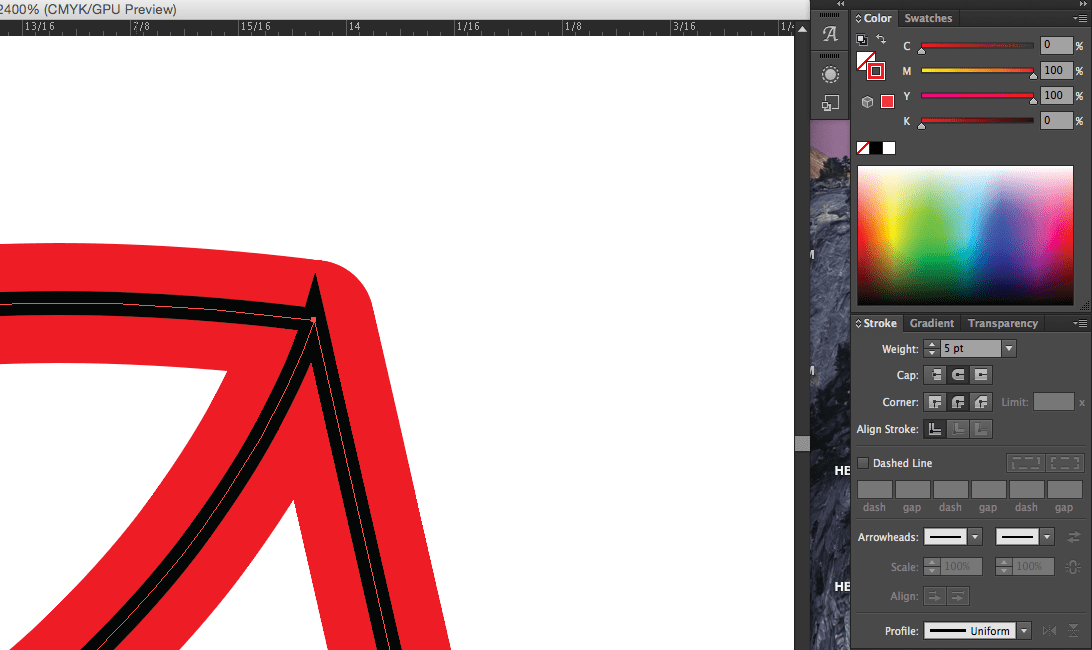Open the stroke Weight dropdown
The height and width of the screenshot is (650, 1092).
coord(1007,348)
